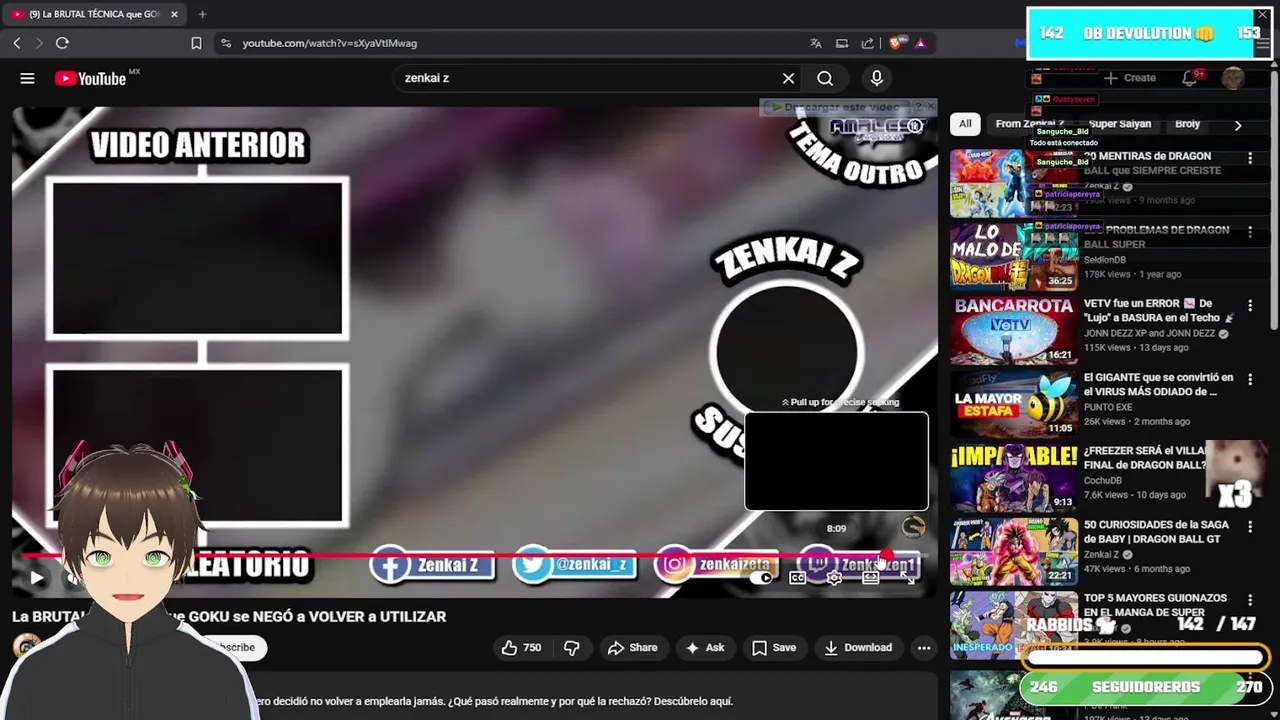
Task: Seek by clicking the red video progress bar
Action: [452, 555]
